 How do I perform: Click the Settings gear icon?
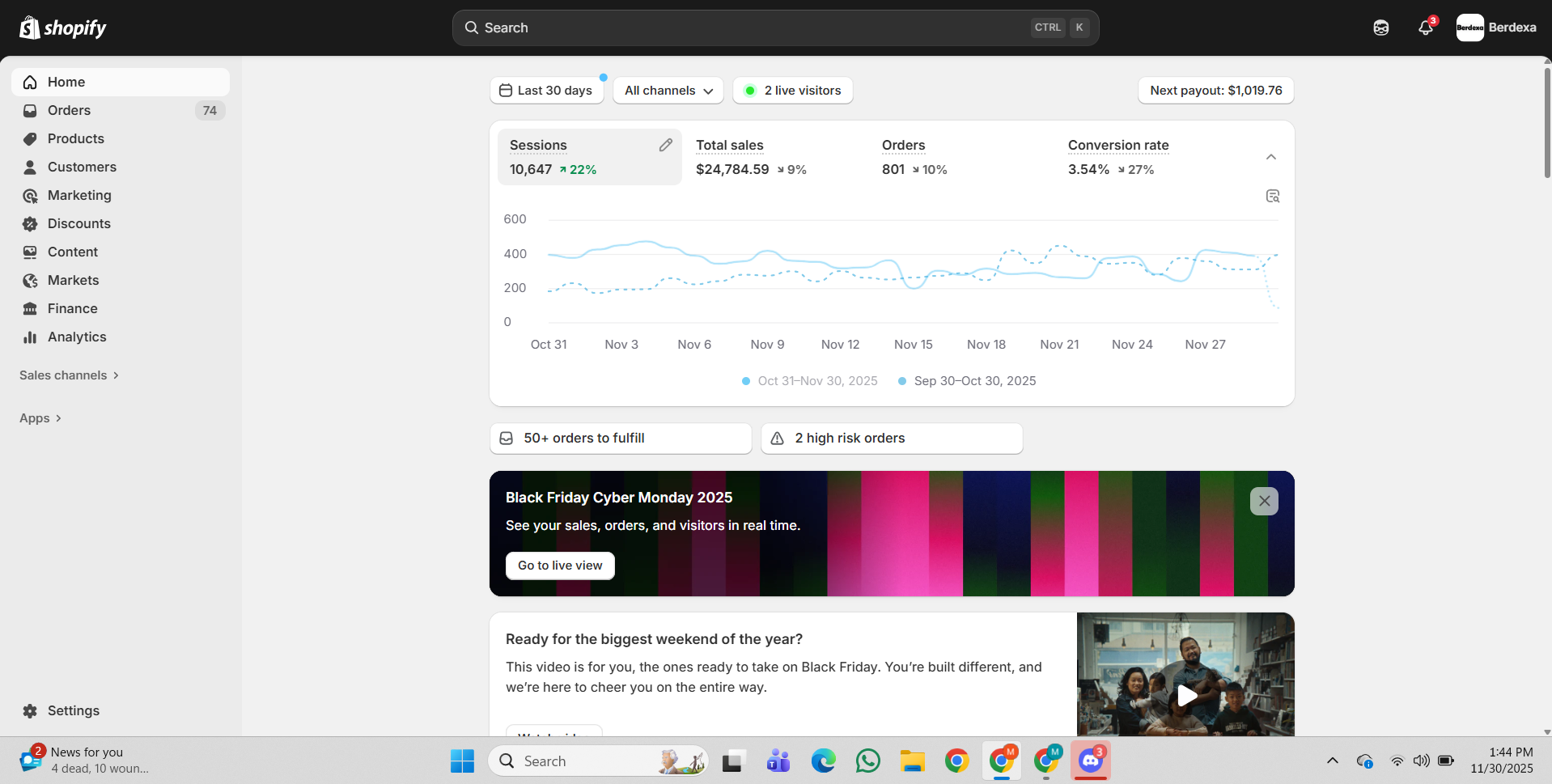point(30,710)
